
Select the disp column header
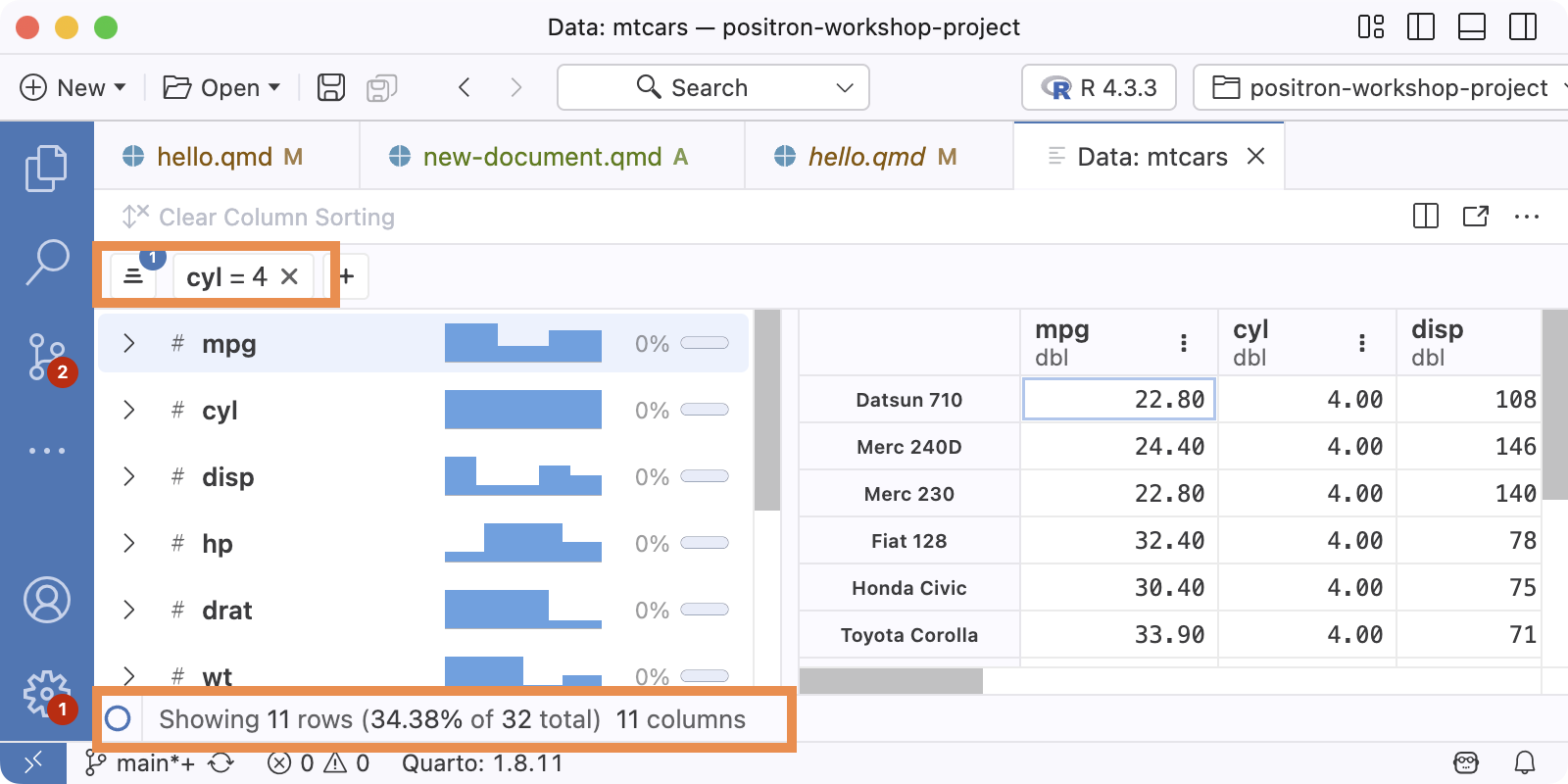(x=1469, y=342)
